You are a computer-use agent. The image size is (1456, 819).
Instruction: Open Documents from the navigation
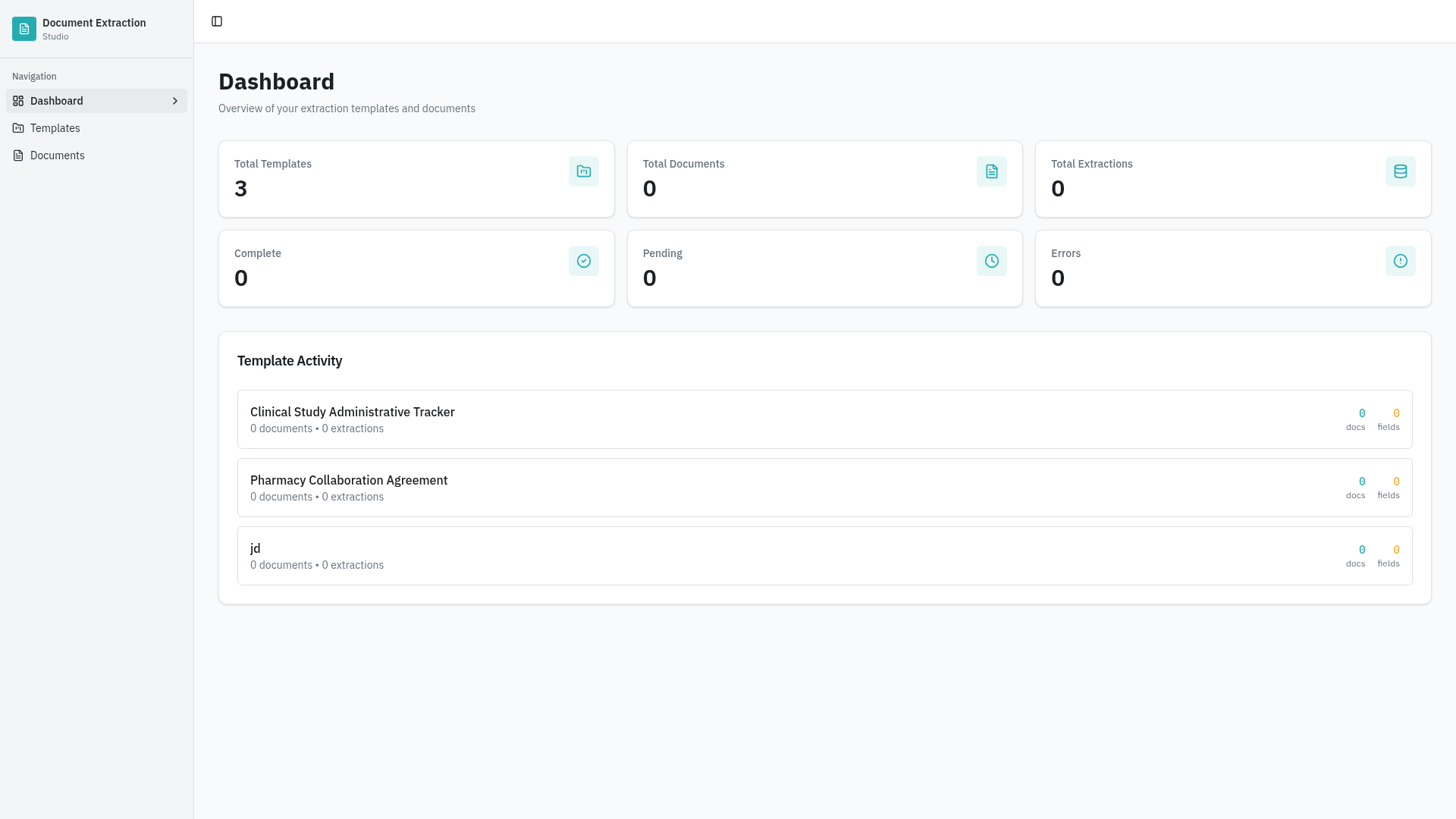[96, 155]
